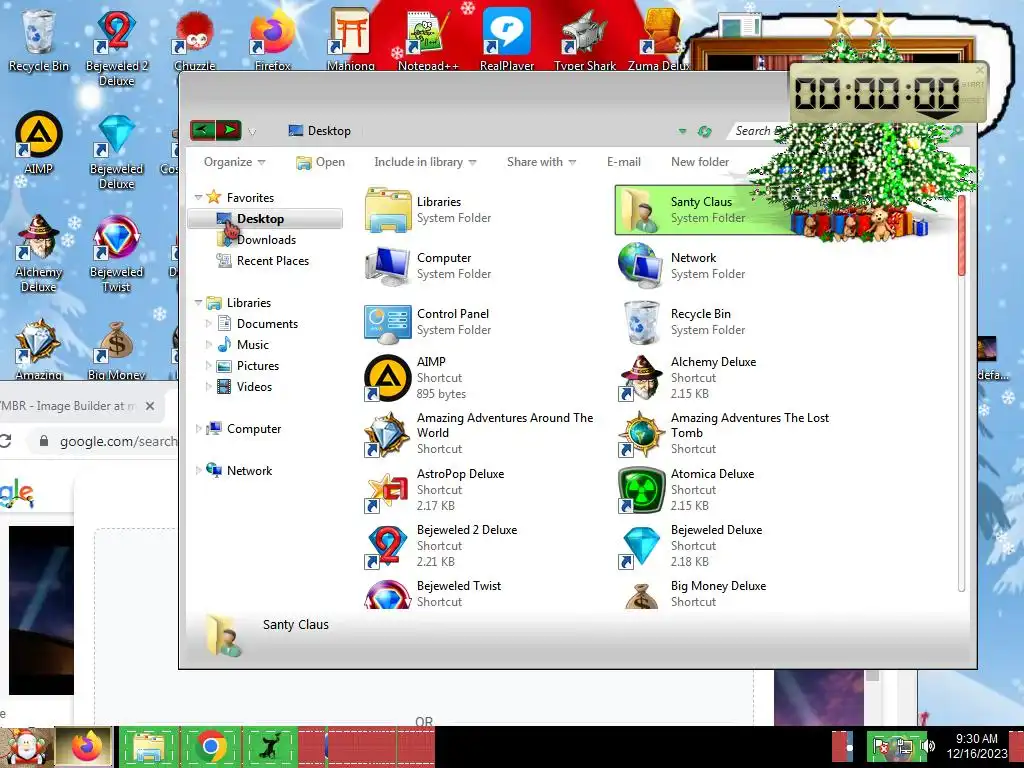
Task: Select the AIMP shortcut in file list
Action: pos(388,377)
